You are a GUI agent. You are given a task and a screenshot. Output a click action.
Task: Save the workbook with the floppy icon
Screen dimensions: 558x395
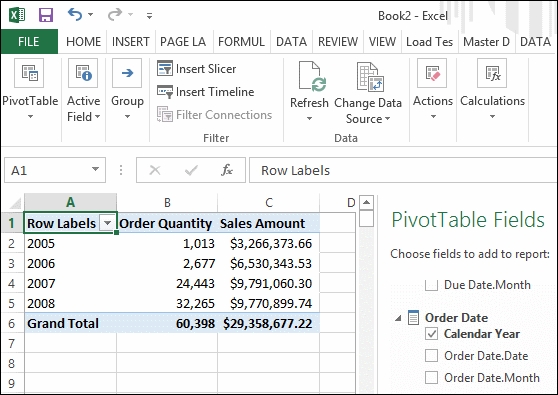click(46, 15)
